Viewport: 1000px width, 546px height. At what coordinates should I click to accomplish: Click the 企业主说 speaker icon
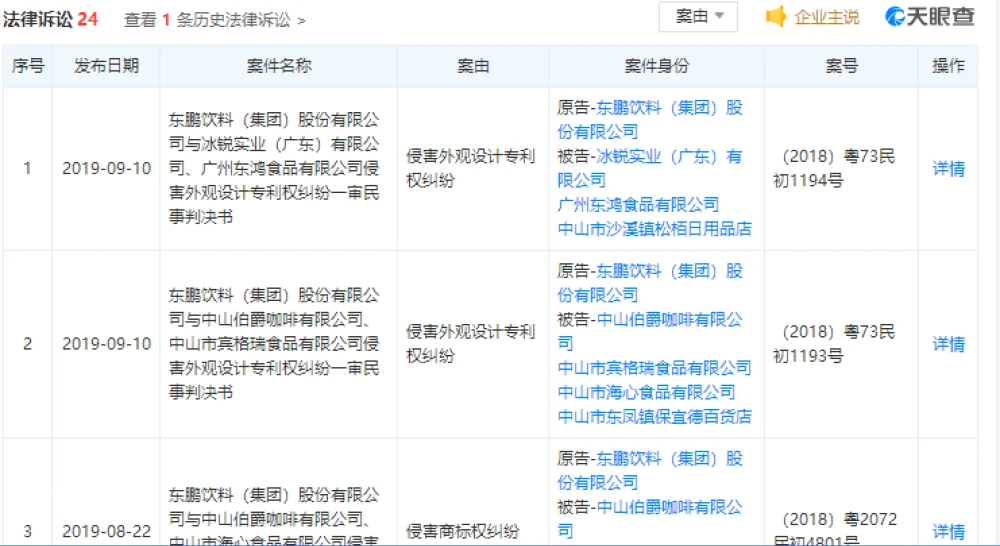coord(776,17)
